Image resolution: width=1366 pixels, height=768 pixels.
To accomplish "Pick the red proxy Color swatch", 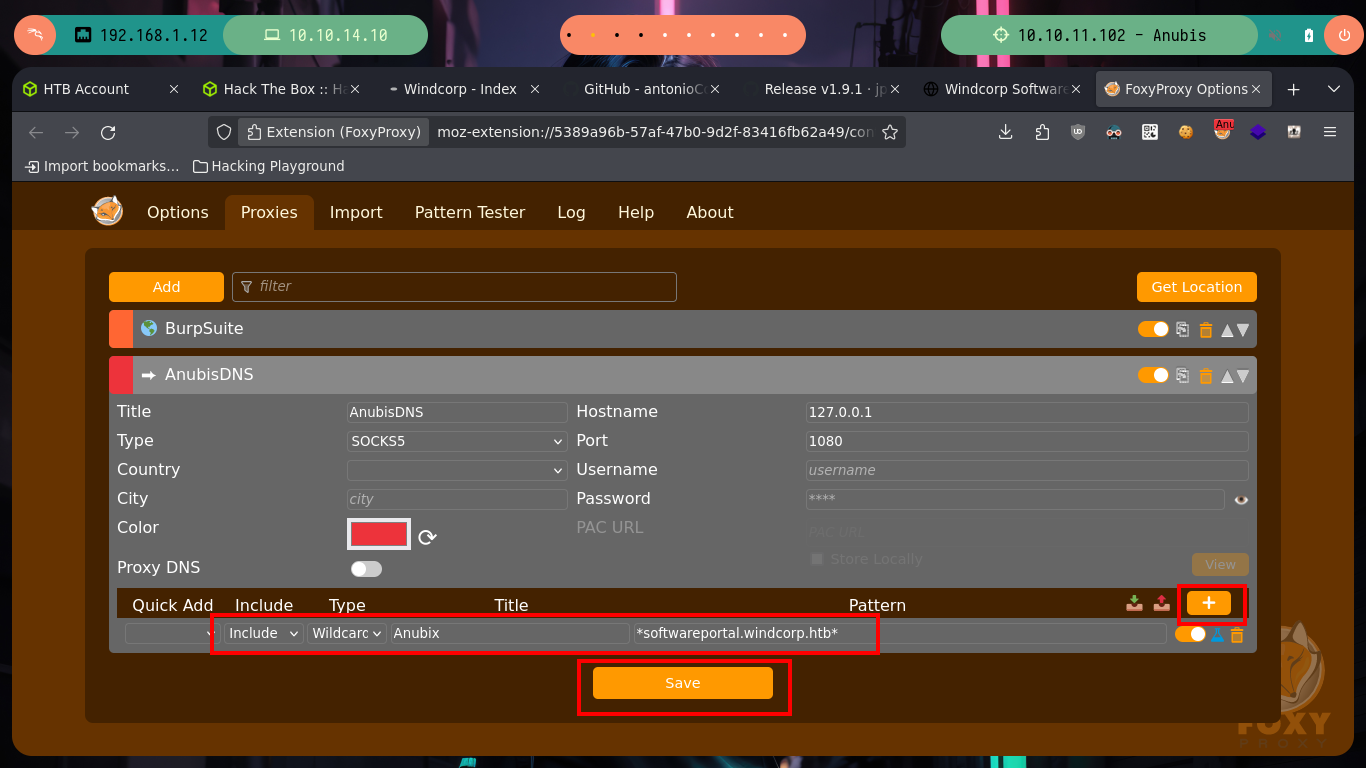I will (379, 534).
